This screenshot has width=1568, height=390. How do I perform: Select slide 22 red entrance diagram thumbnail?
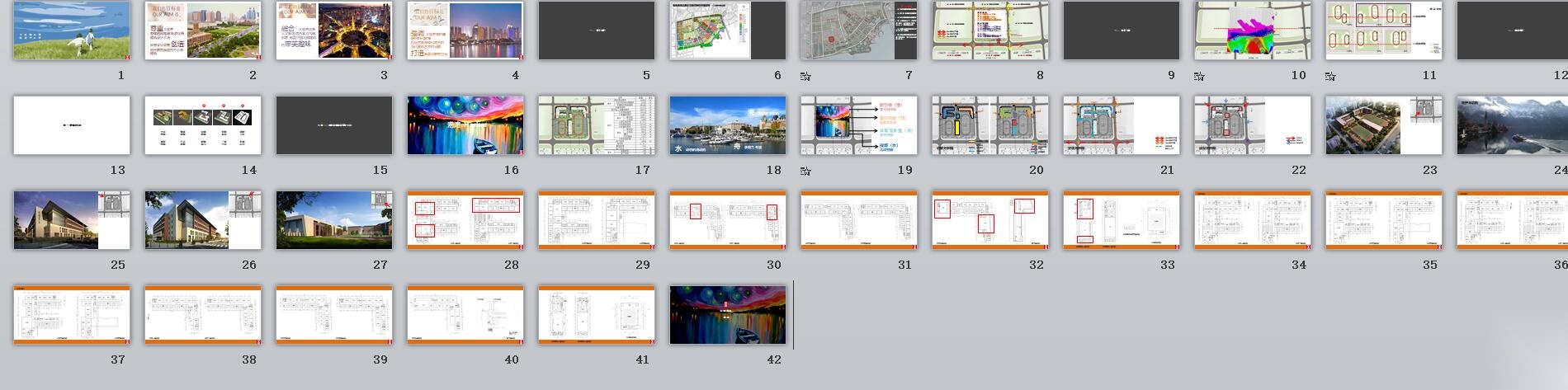[x=1253, y=125]
